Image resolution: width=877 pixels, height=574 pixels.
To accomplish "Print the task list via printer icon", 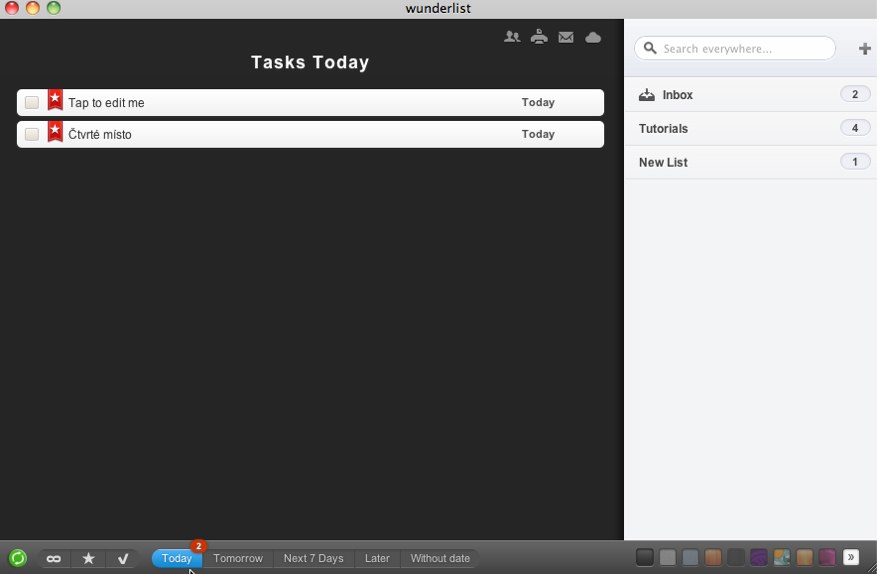I will pos(539,37).
